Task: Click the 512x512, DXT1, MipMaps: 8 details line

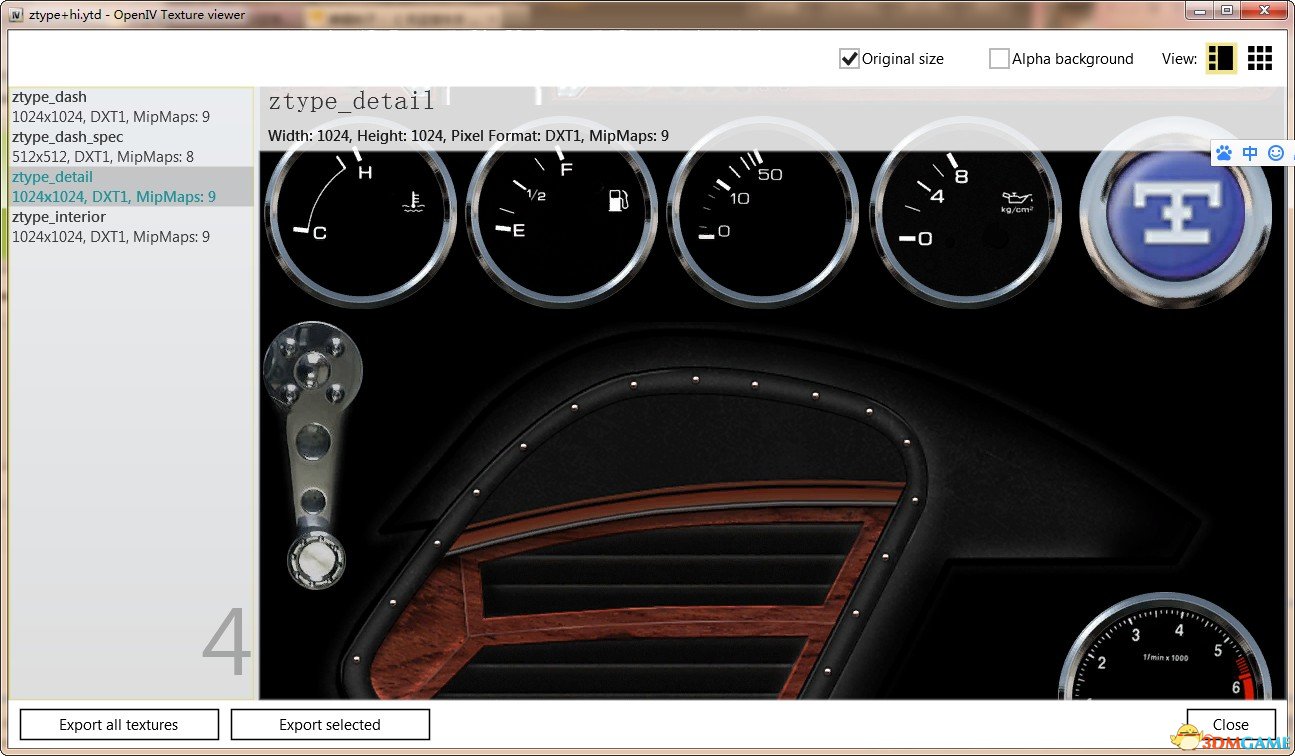Action: click(x=103, y=157)
